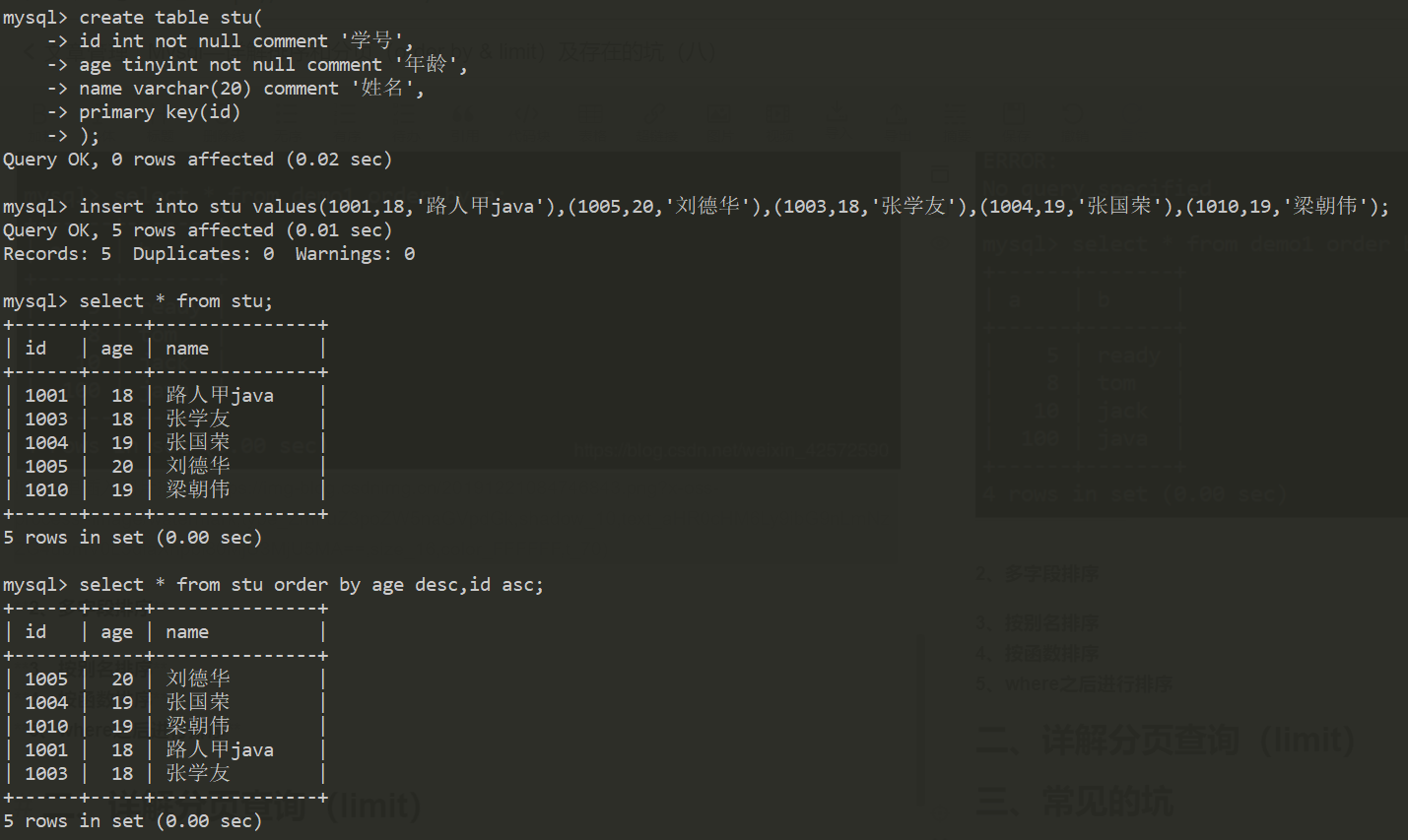Click id 1003 in the order-by result table
This screenshot has height=840, width=1408.
tap(46, 774)
